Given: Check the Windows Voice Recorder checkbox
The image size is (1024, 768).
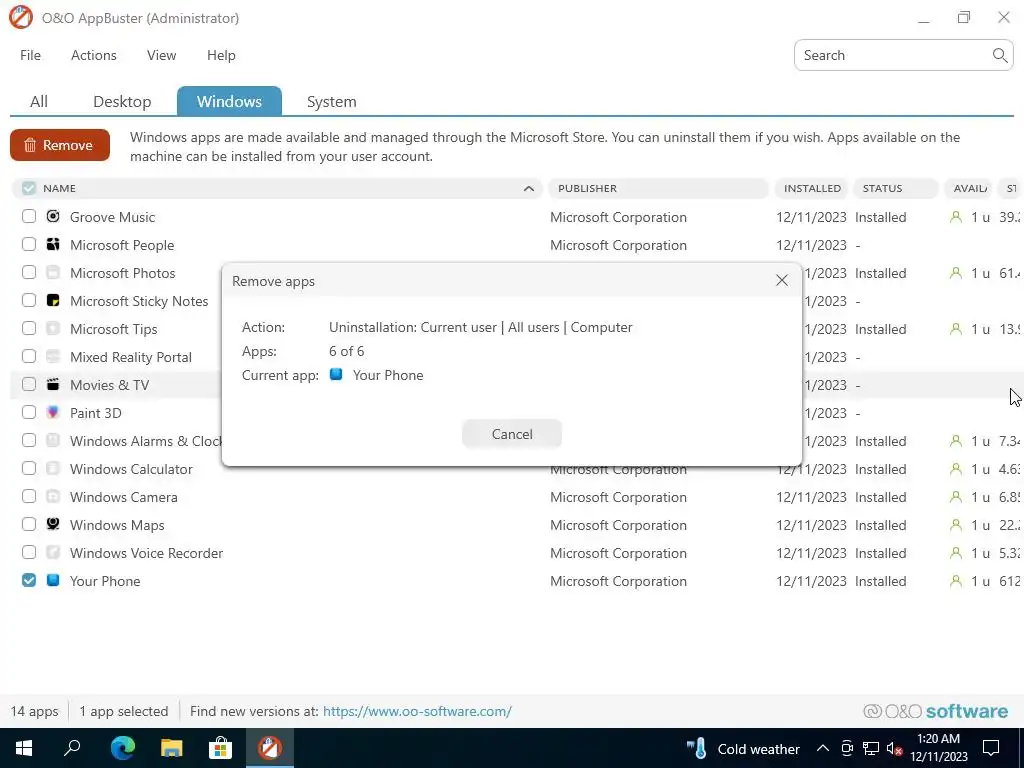Looking at the screenshot, I should (x=29, y=552).
